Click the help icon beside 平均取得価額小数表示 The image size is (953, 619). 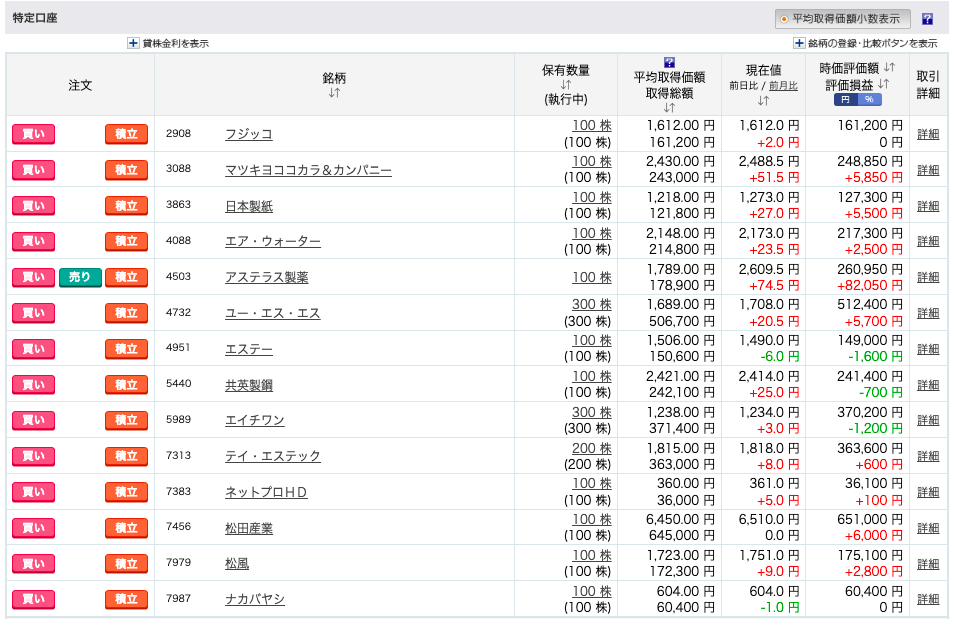[927, 19]
